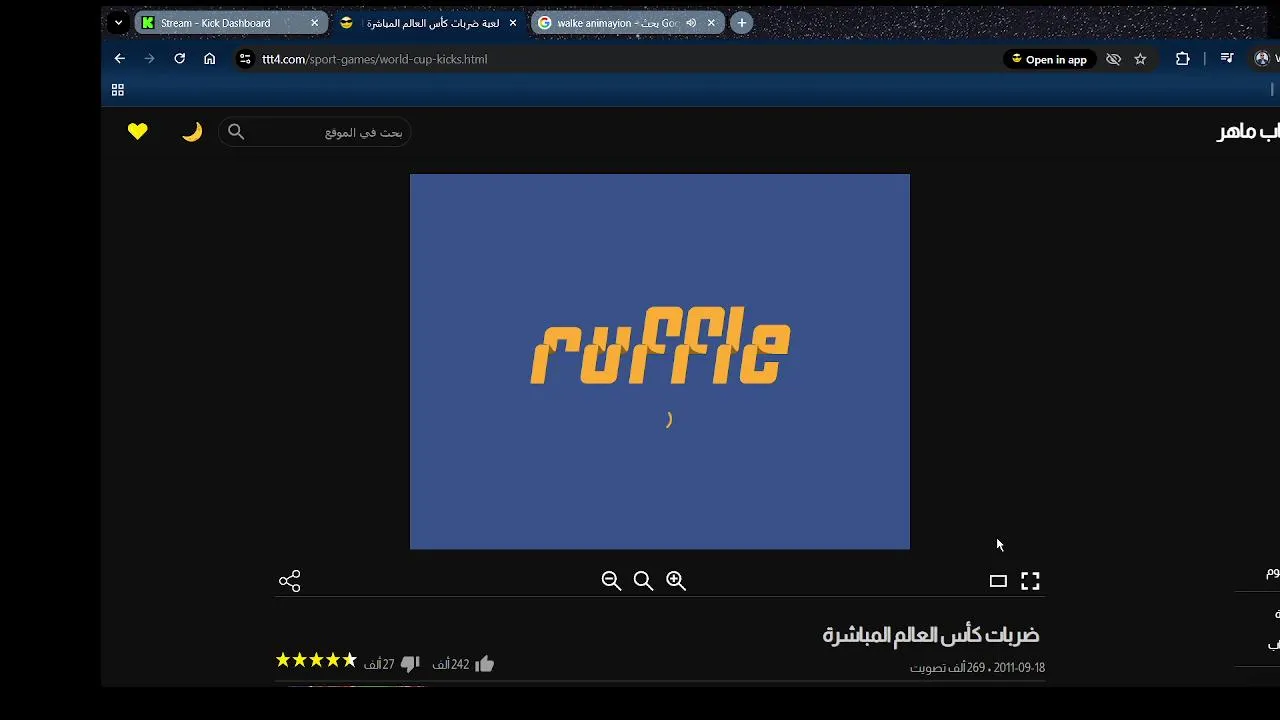The height and width of the screenshot is (720, 1280).
Task: Dislike the game with thumbs down
Action: 410,664
